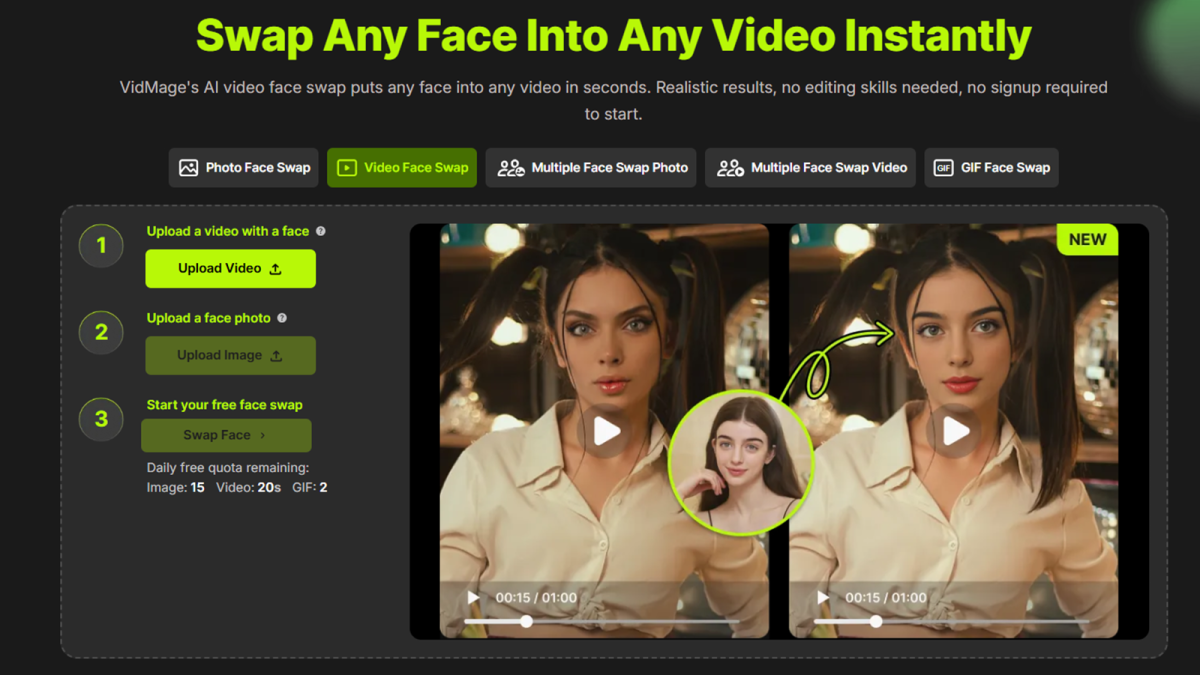Click progress slider handle of original video
This screenshot has height=675, width=1200.
[x=526, y=622]
